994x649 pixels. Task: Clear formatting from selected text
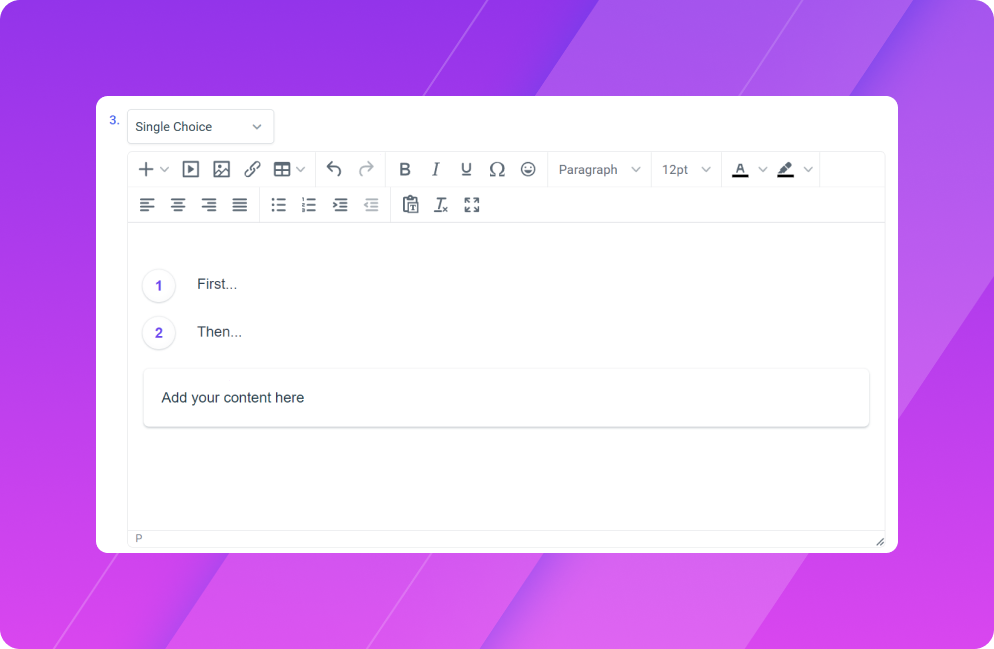click(441, 205)
